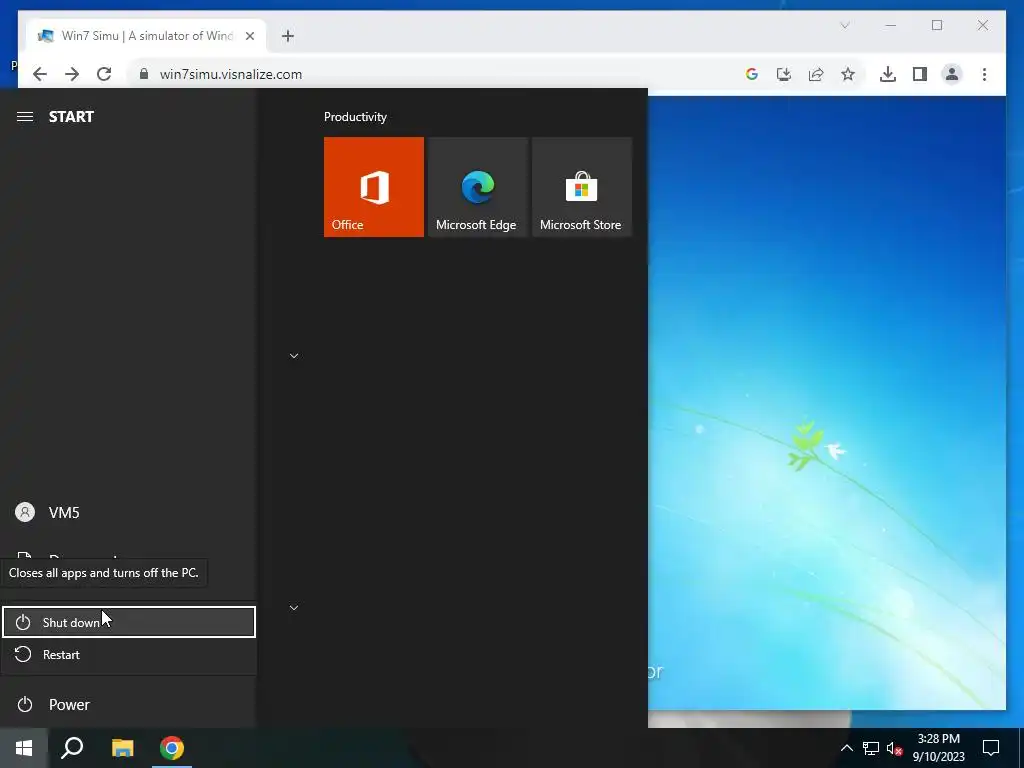
Task: Open the clock and date flyout
Action: pyautogui.click(x=938, y=748)
